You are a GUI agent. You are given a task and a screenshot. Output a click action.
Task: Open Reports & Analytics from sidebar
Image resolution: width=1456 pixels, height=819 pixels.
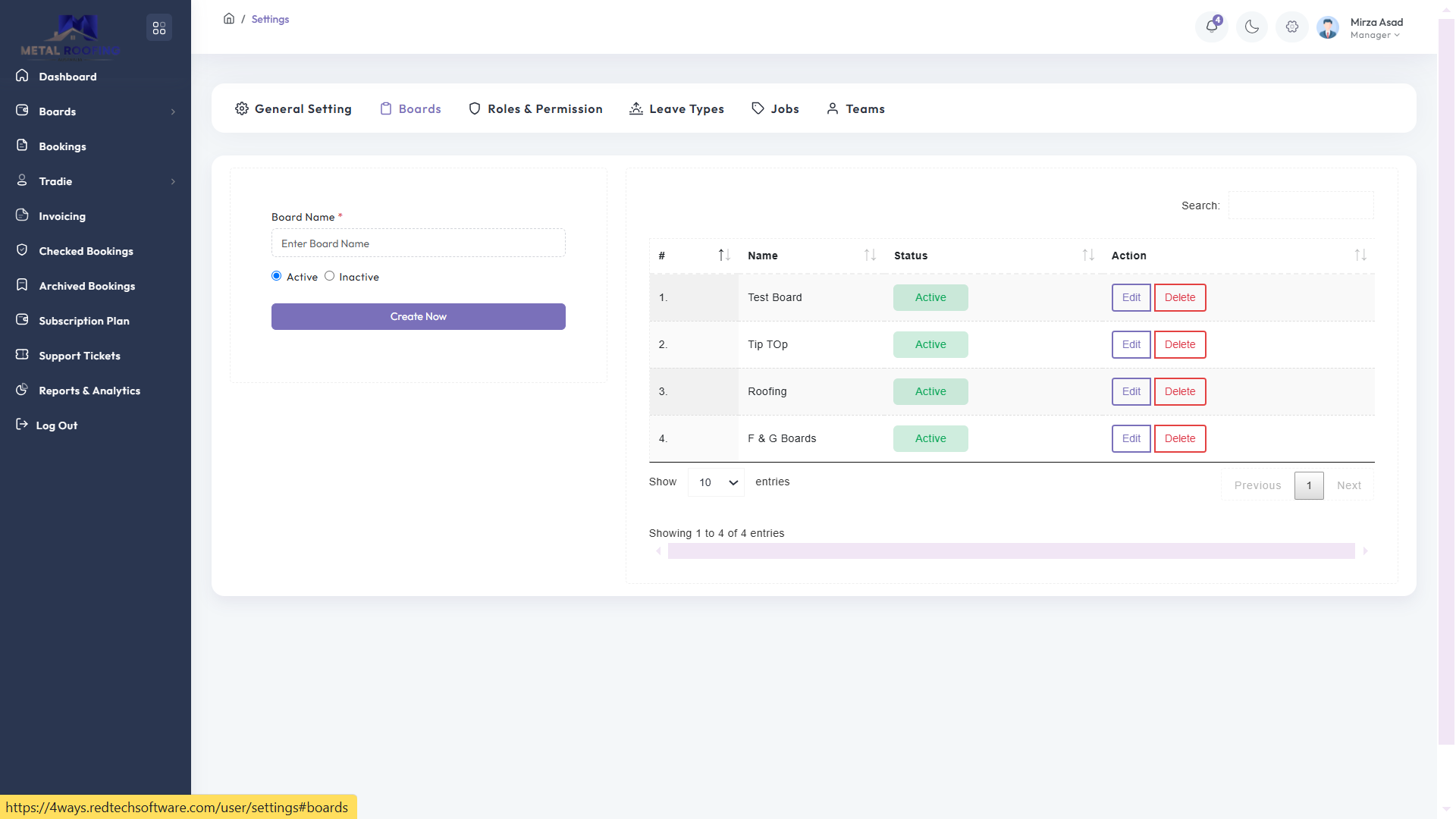[x=89, y=391]
